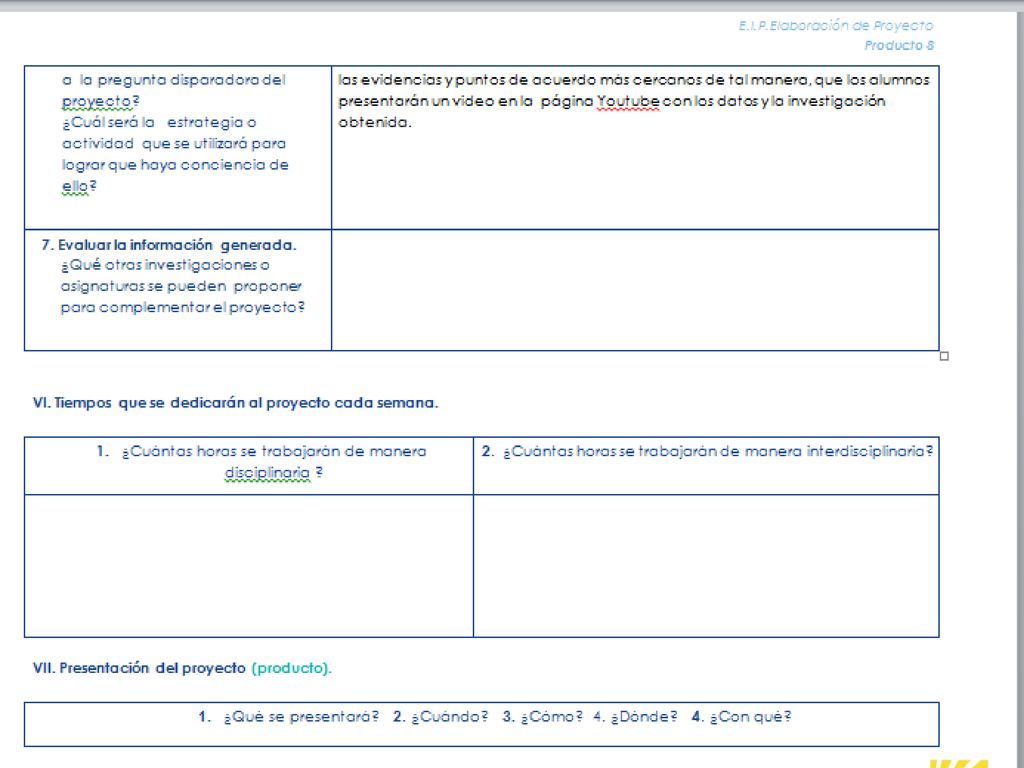
Task: Click text '¿Cuál será la estrategia o'
Action: tap(159, 122)
